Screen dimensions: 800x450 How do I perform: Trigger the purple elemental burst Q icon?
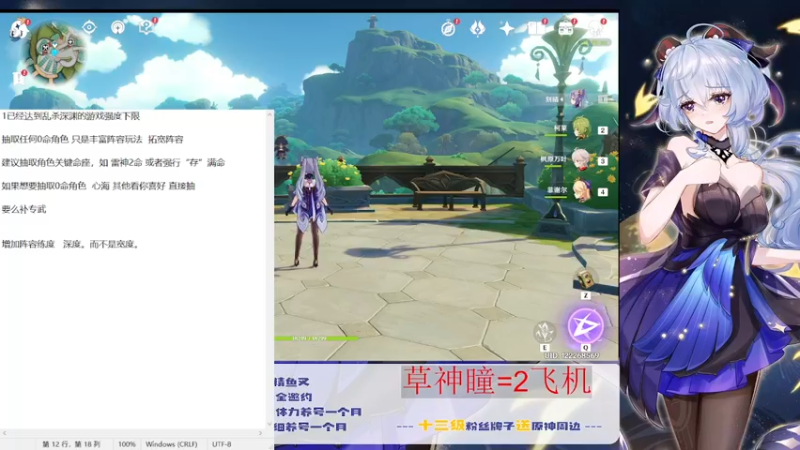(x=586, y=326)
